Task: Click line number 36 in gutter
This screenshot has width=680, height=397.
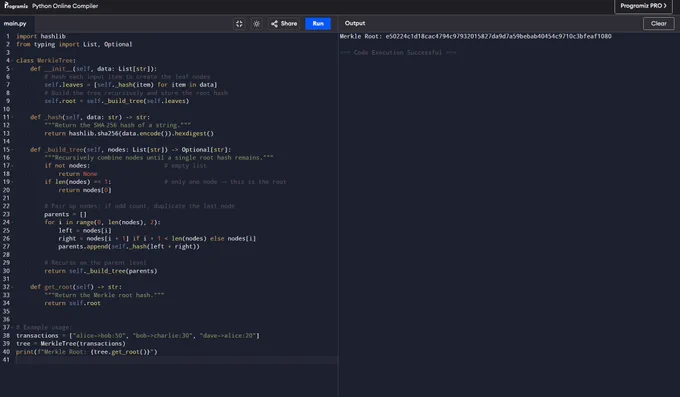Action: click(6, 319)
